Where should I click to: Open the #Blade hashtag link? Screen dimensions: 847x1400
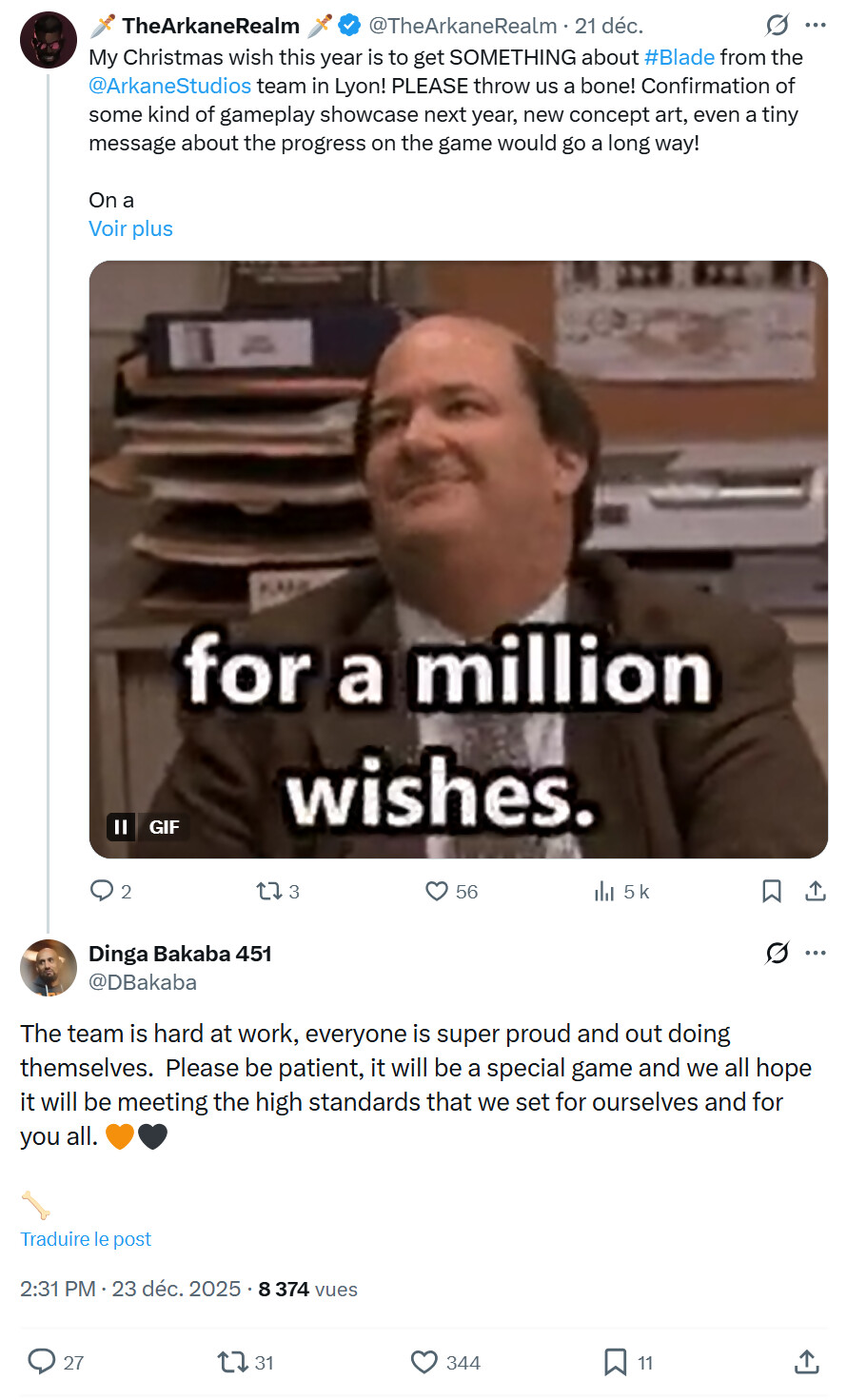(680, 57)
